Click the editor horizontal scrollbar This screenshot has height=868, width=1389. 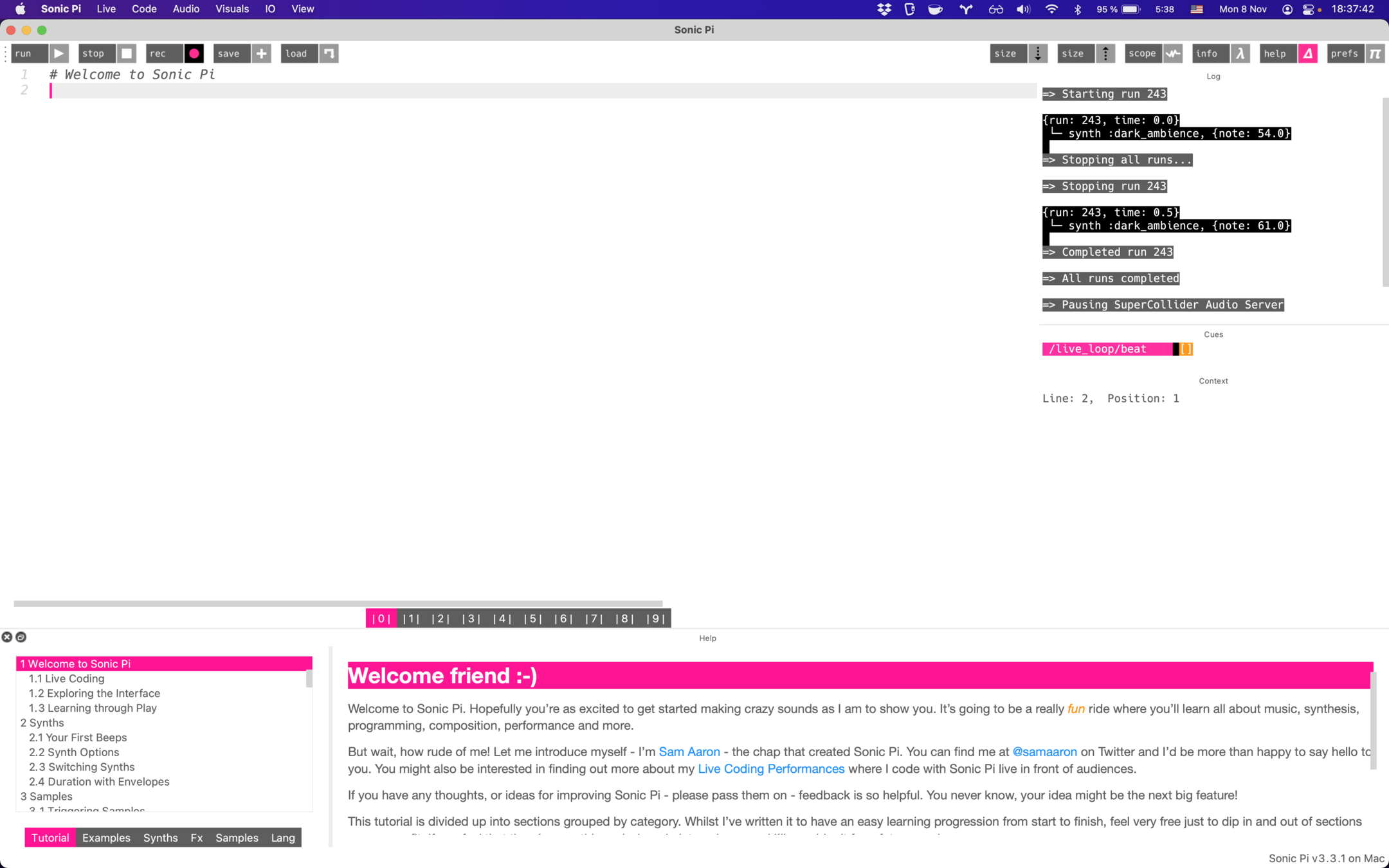(x=338, y=604)
